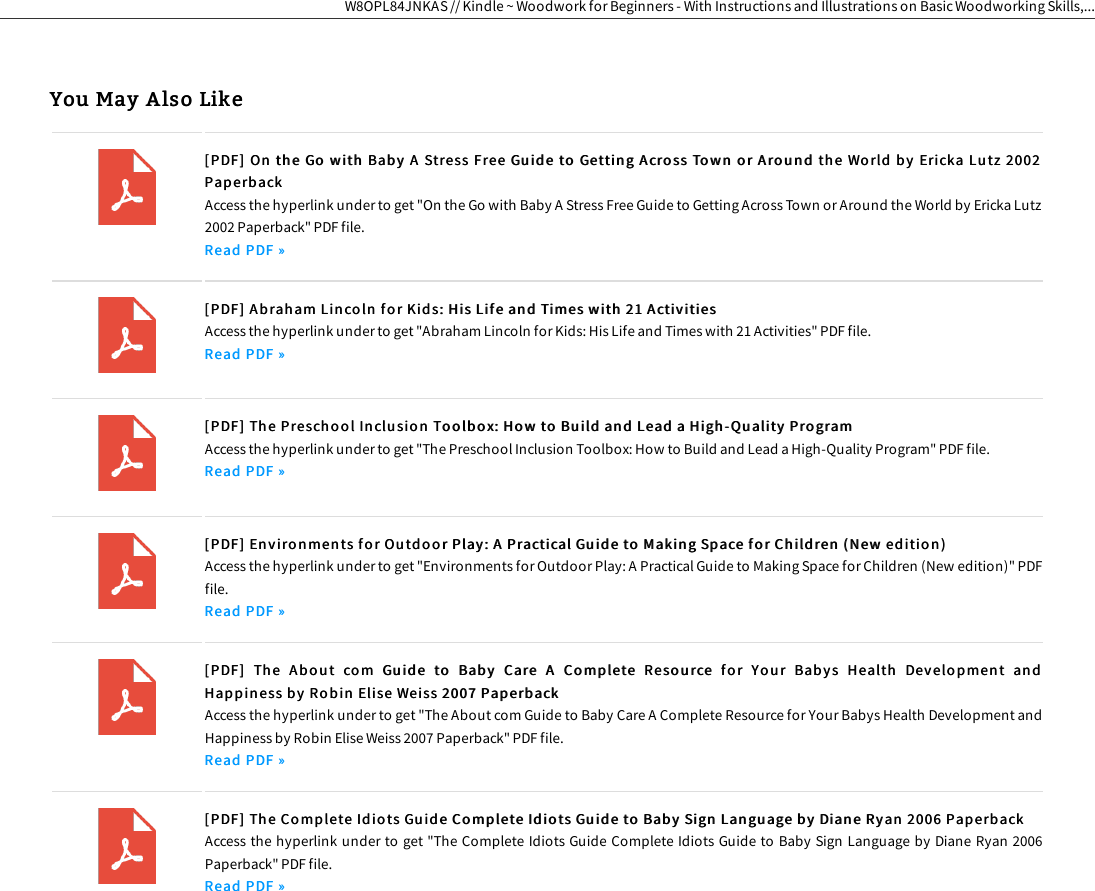Select title Abraham Lincoln for Kids: His Life and Times
The image size is (1095, 891).
point(460,309)
